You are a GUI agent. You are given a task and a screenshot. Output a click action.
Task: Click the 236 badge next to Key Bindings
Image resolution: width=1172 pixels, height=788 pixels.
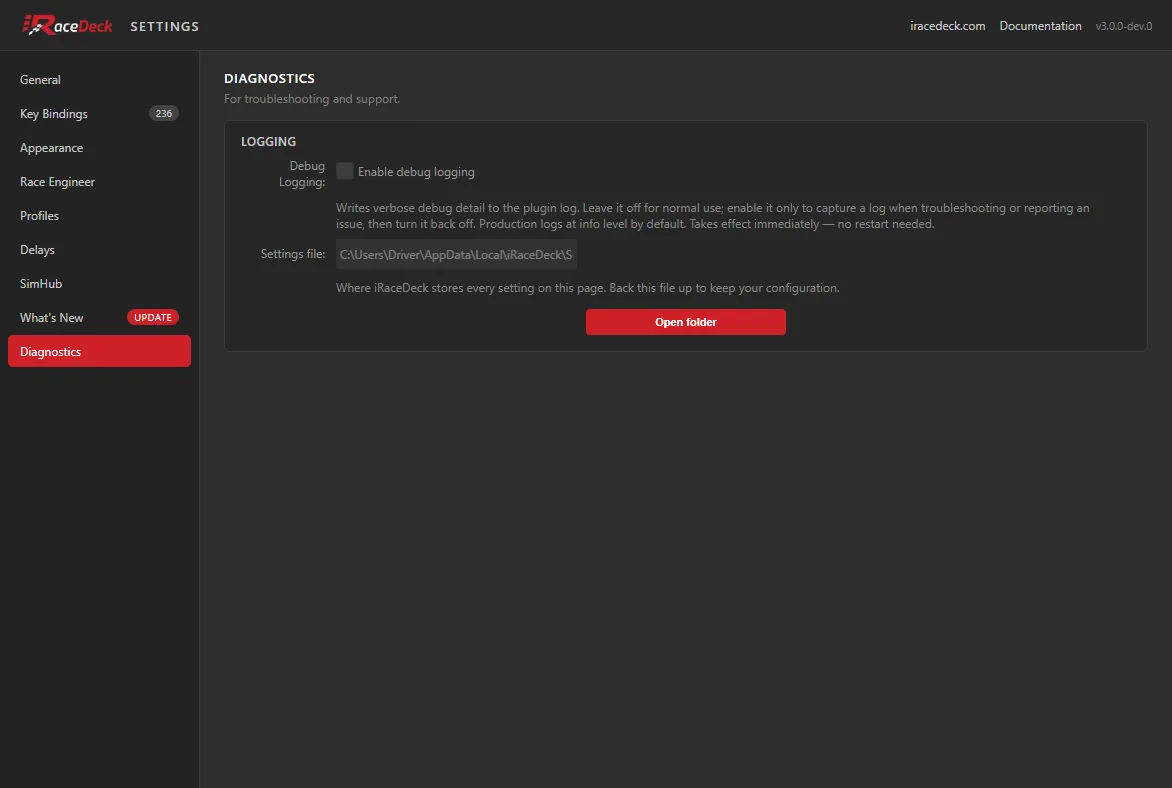point(164,114)
